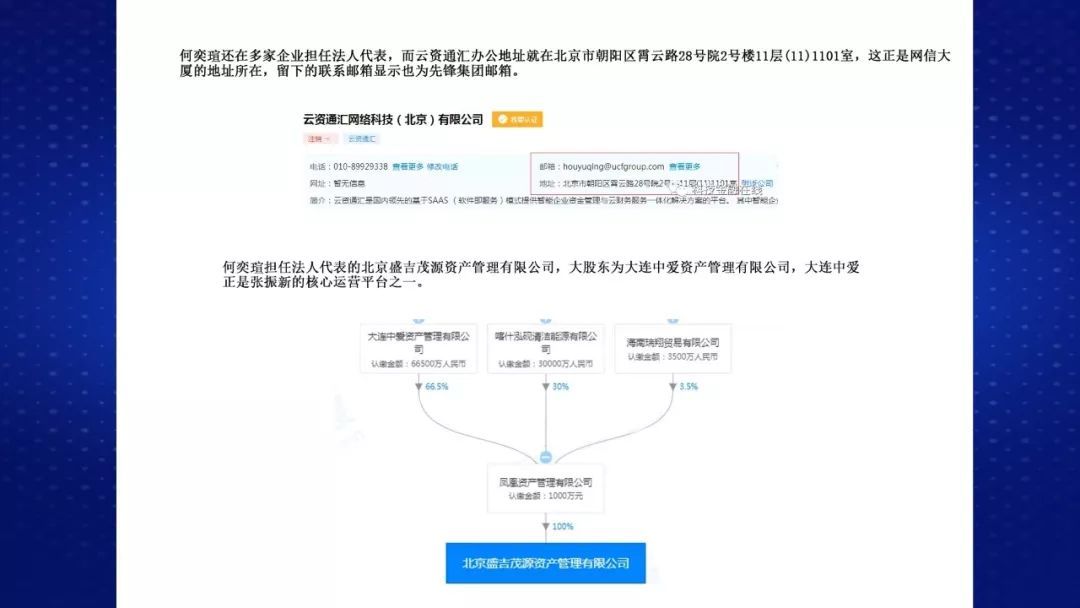
Task: Select the phone number 010-89929338
Action: (360, 167)
